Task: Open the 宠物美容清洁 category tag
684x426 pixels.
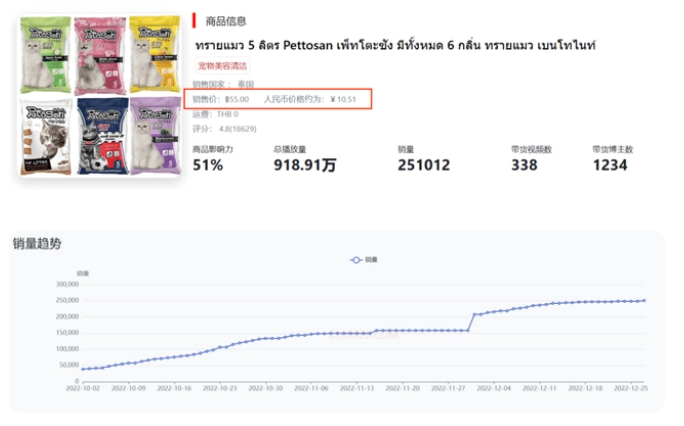Action: (222, 66)
